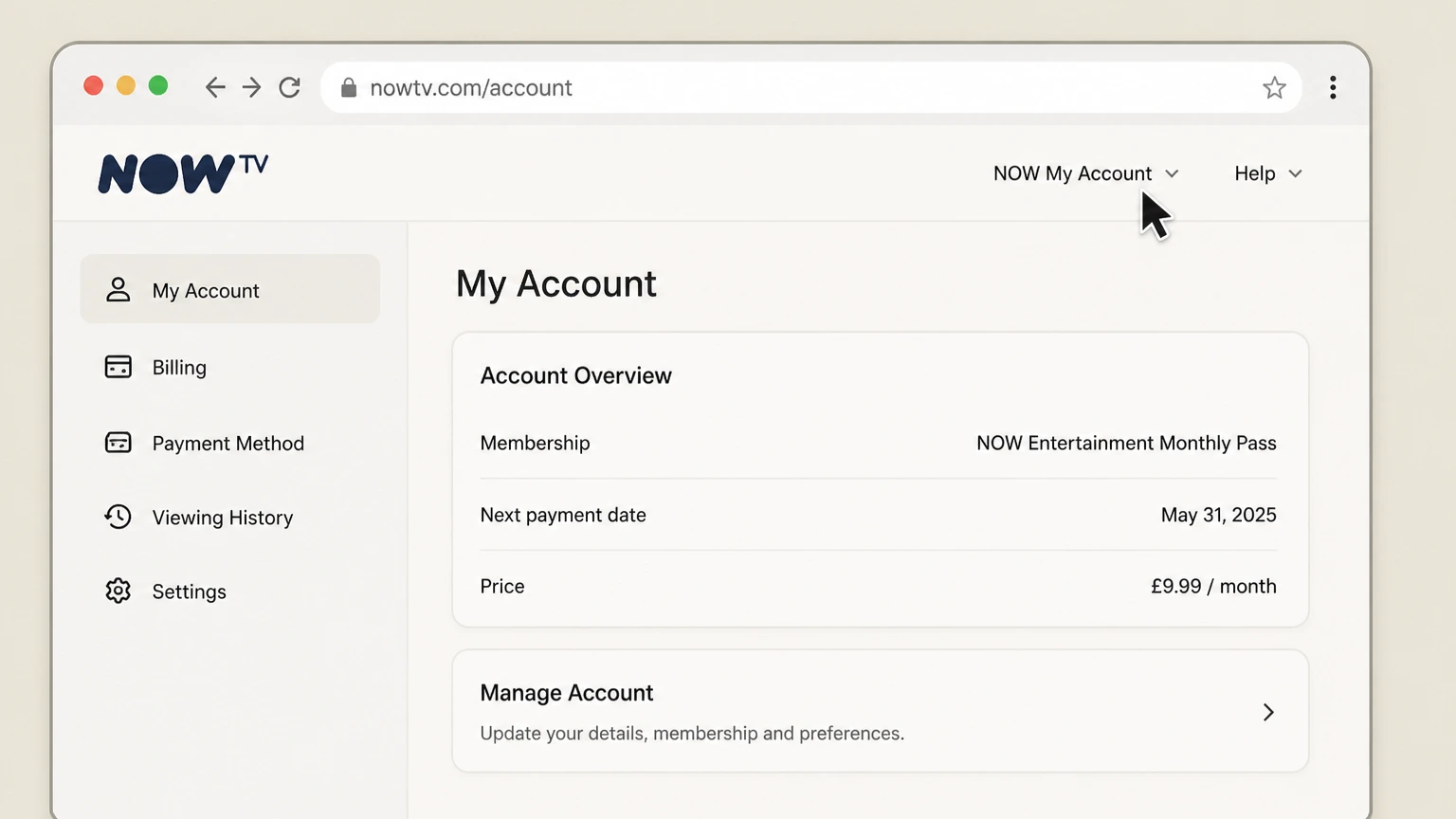This screenshot has width=1456, height=819.
Task: Expand the NOW My Account dropdown
Action: [x=1085, y=173]
